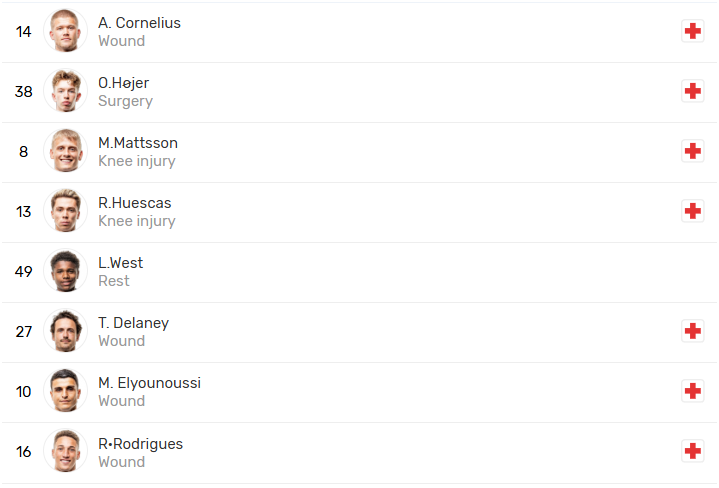Click the injury cross icon for O.Højer
The width and height of the screenshot is (719, 488).
(x=692, y=91)
